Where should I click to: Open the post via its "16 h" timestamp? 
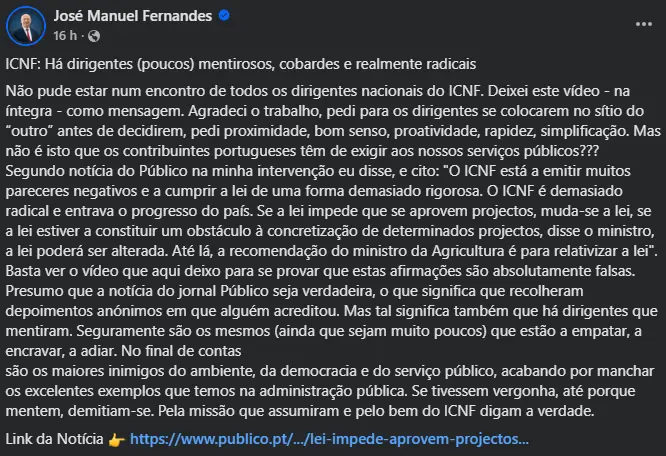(x=64, y=36)
